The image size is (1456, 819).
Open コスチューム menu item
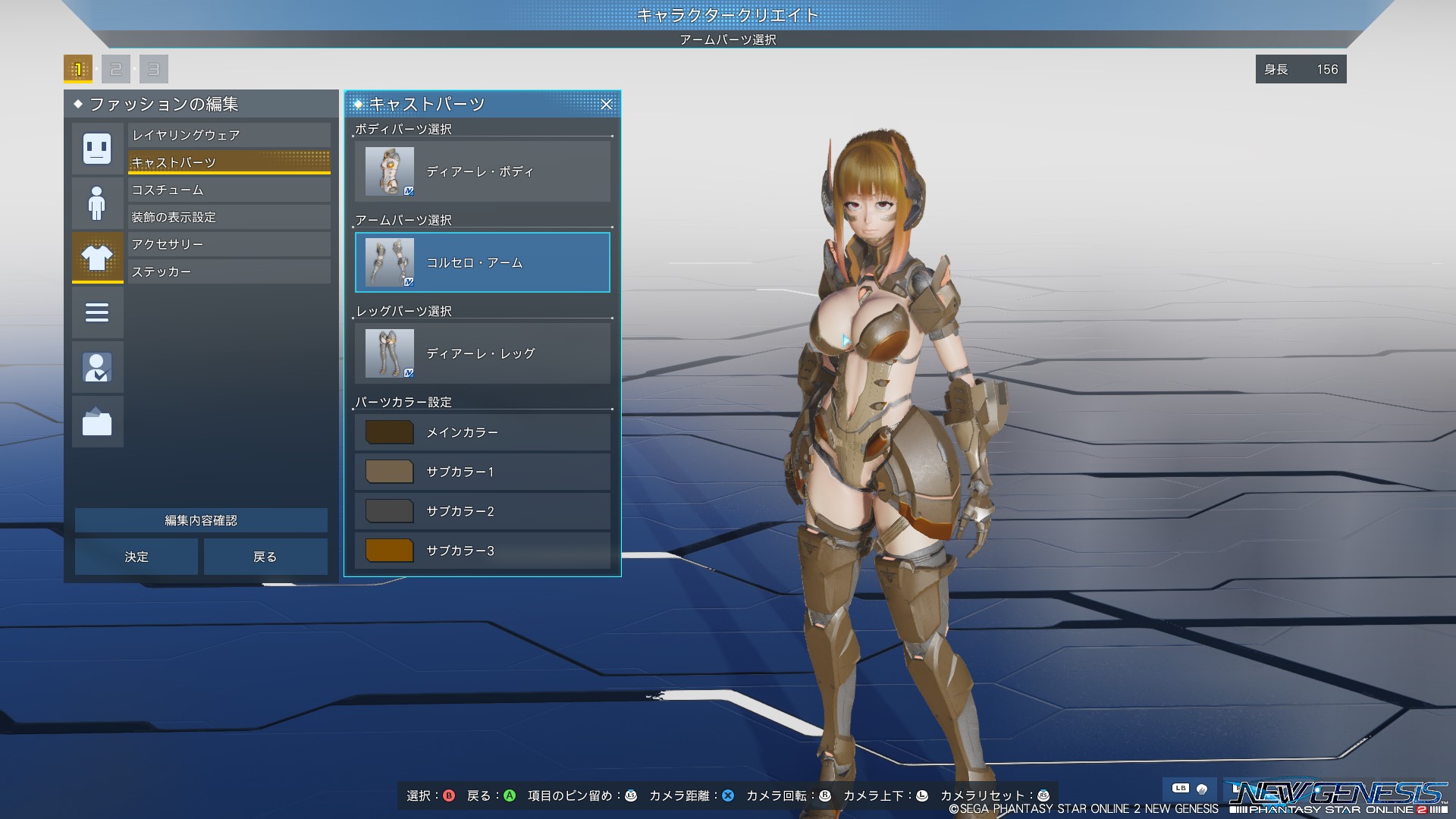point(229,190)
